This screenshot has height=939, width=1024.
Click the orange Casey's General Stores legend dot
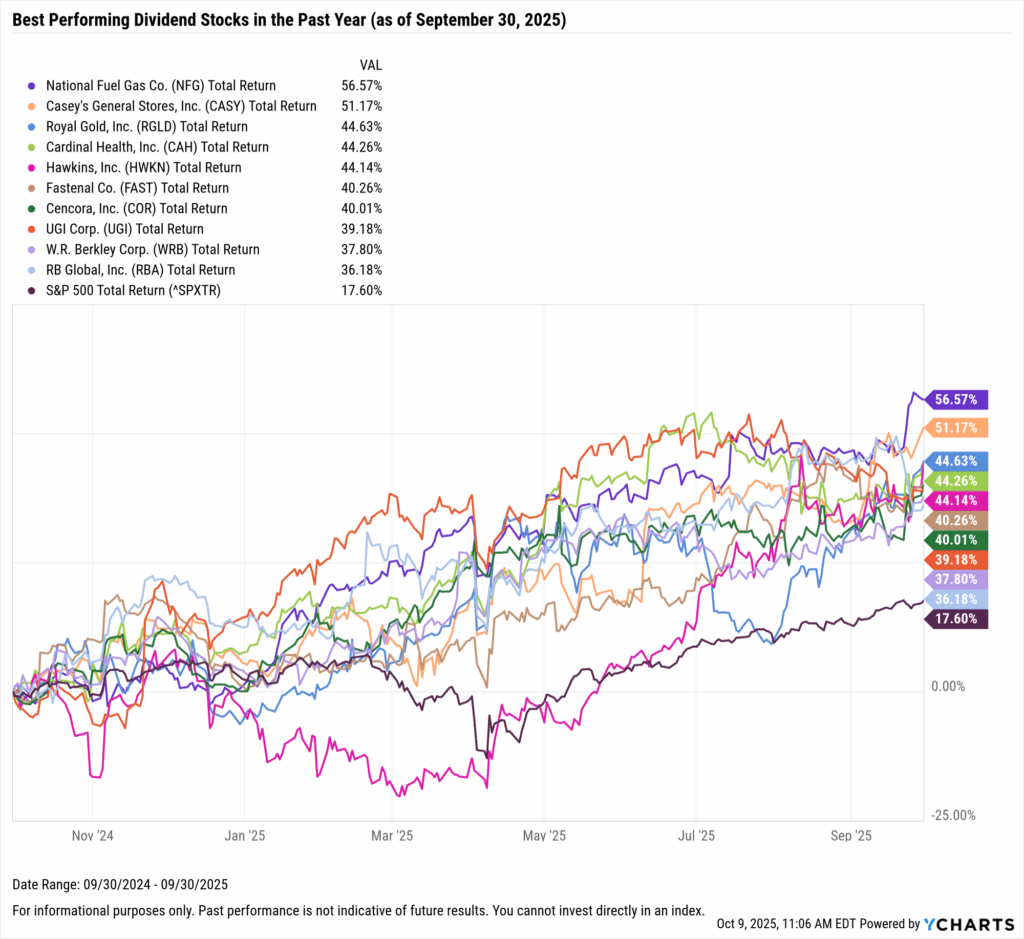point(34,106)
